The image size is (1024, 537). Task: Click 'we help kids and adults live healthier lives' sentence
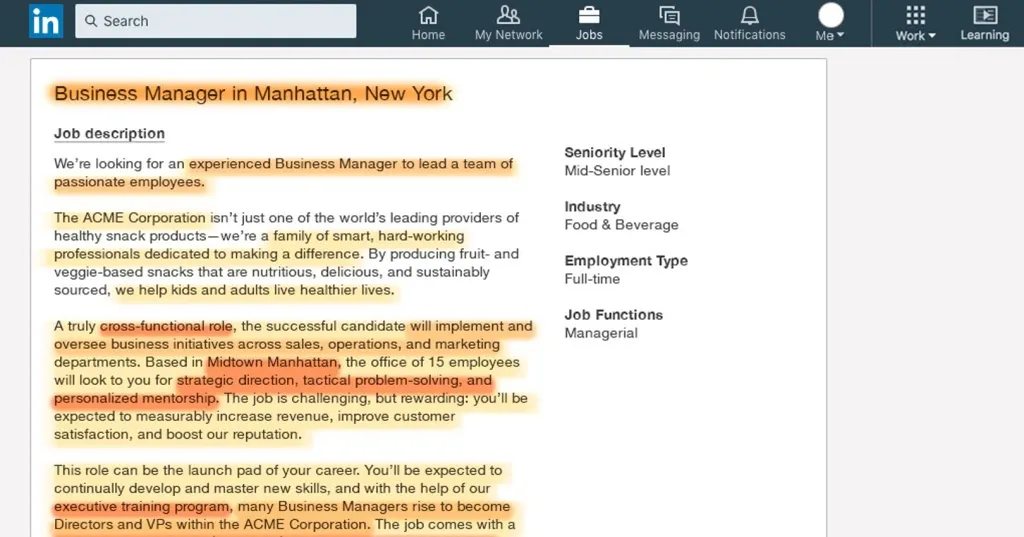[x=255, y=290]
